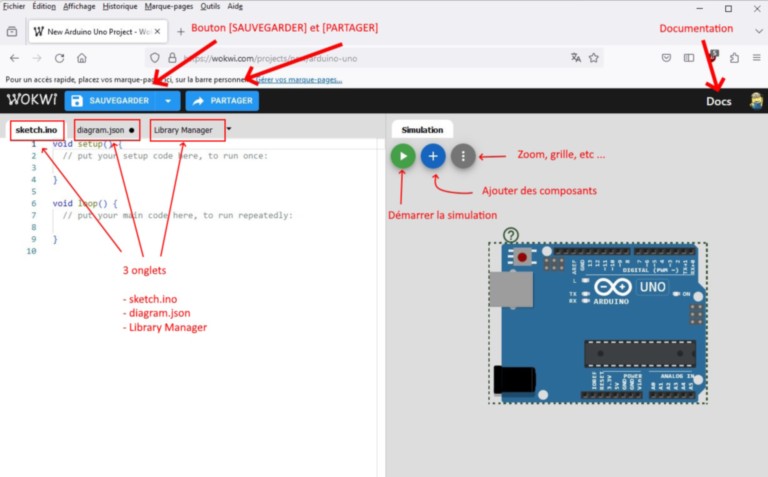Click the shield tracking protection icon
This screenshot has height=477, width=768.
click(x=155, y=58)
